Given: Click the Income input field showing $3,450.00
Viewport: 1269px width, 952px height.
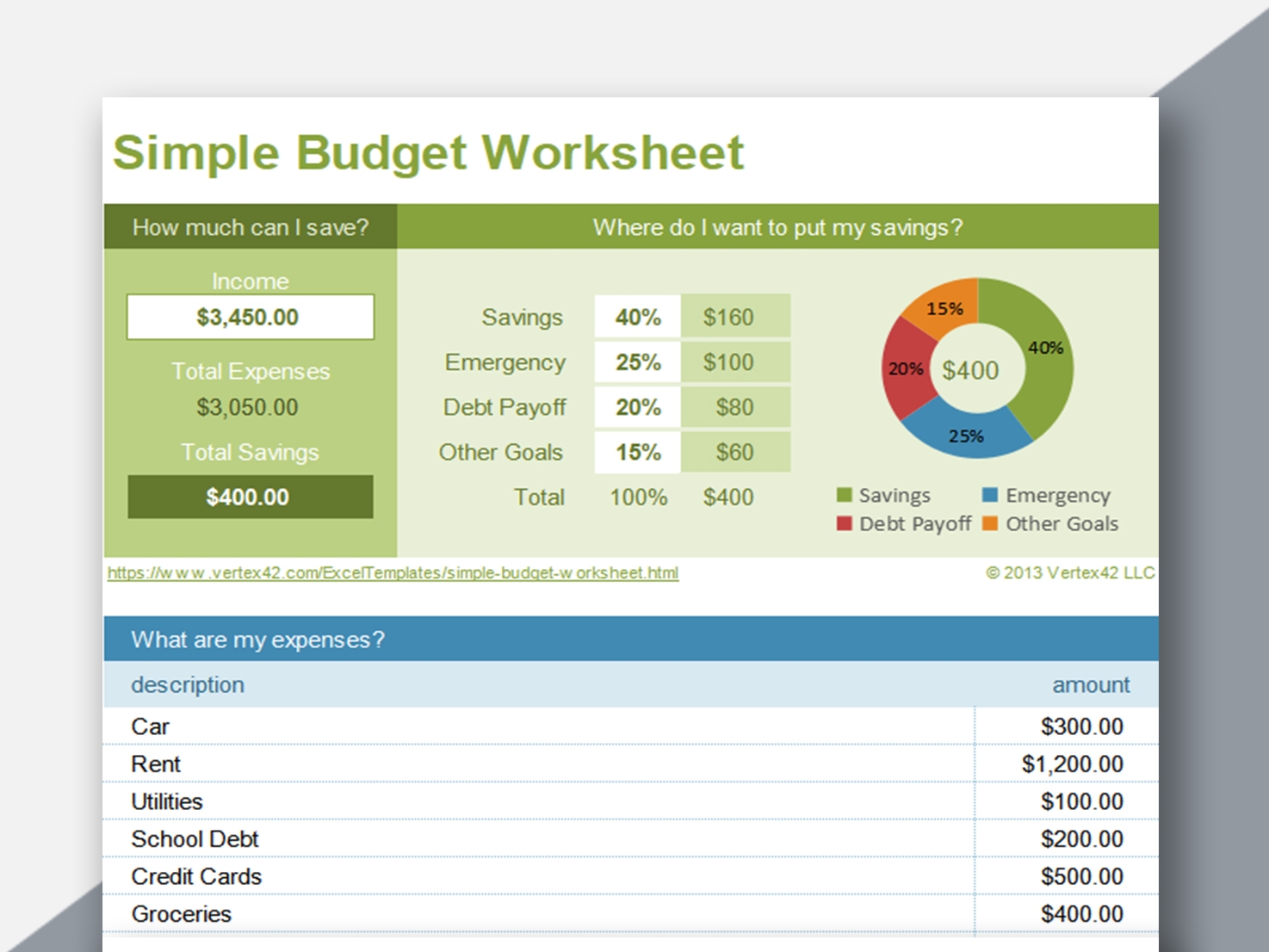Looking at the screenshot, I should point(250,317).
